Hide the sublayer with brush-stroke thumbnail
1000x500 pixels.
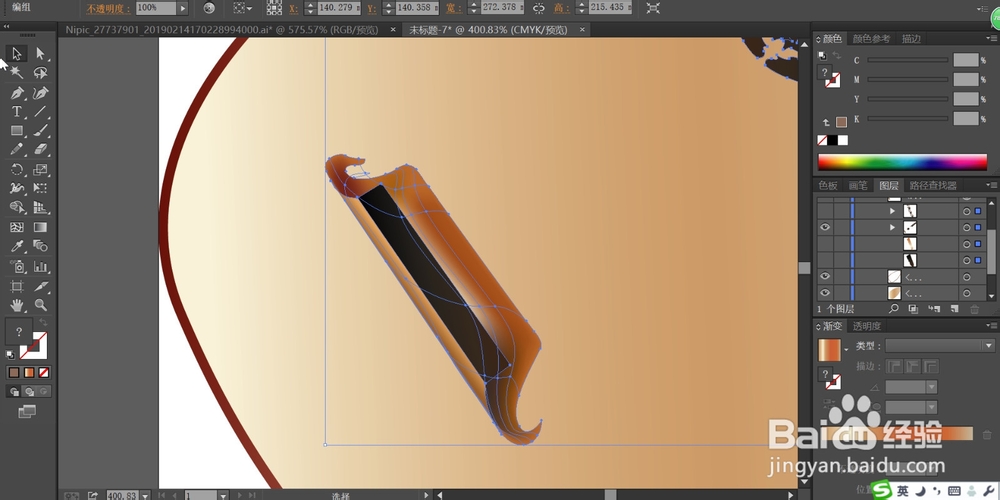pos(825,227)
